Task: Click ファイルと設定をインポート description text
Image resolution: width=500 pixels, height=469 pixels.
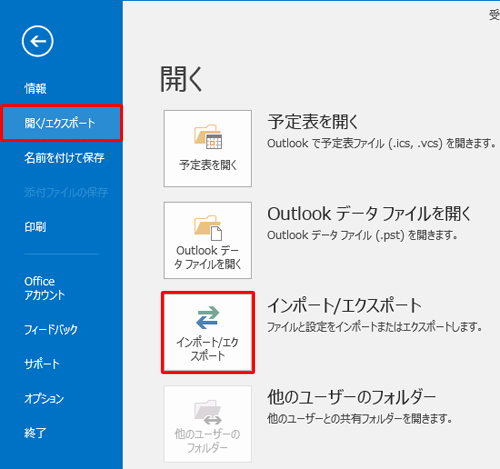Action: (x=375, y=327)
